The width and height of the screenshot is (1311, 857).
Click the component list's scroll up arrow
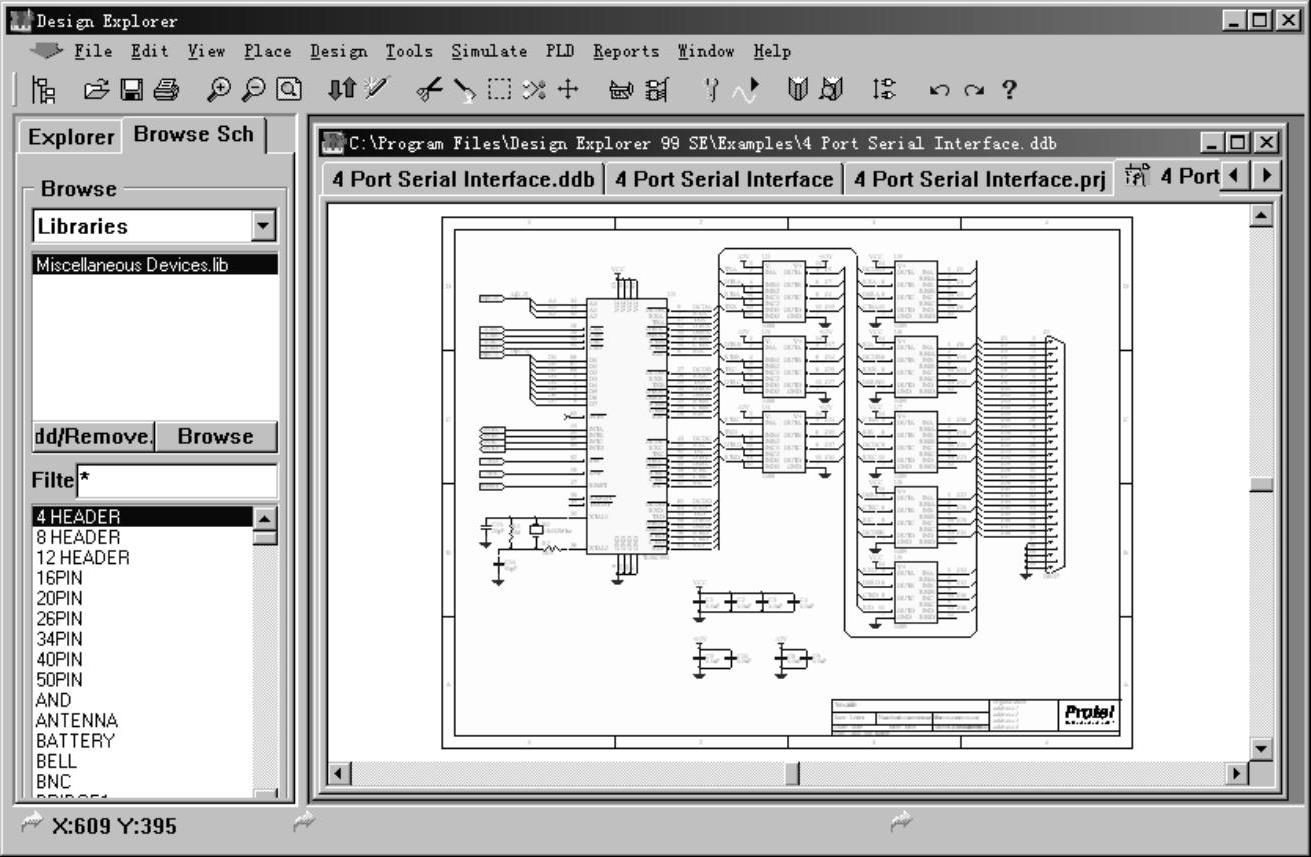(x=265, y=518)
